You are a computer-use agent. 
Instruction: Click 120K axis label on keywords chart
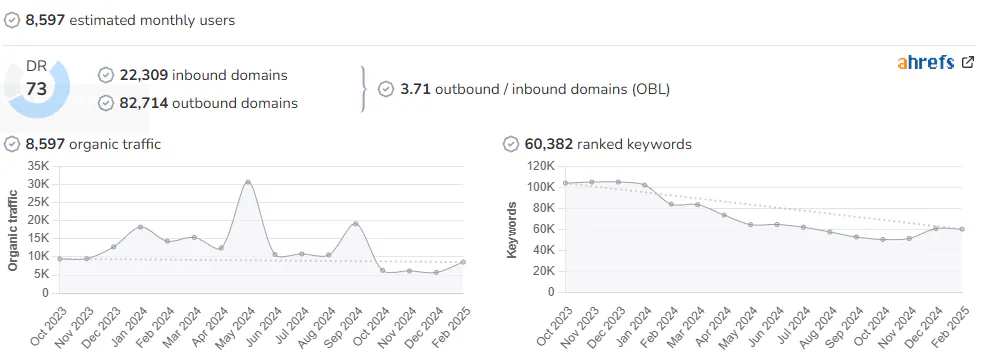pos(541,166)
